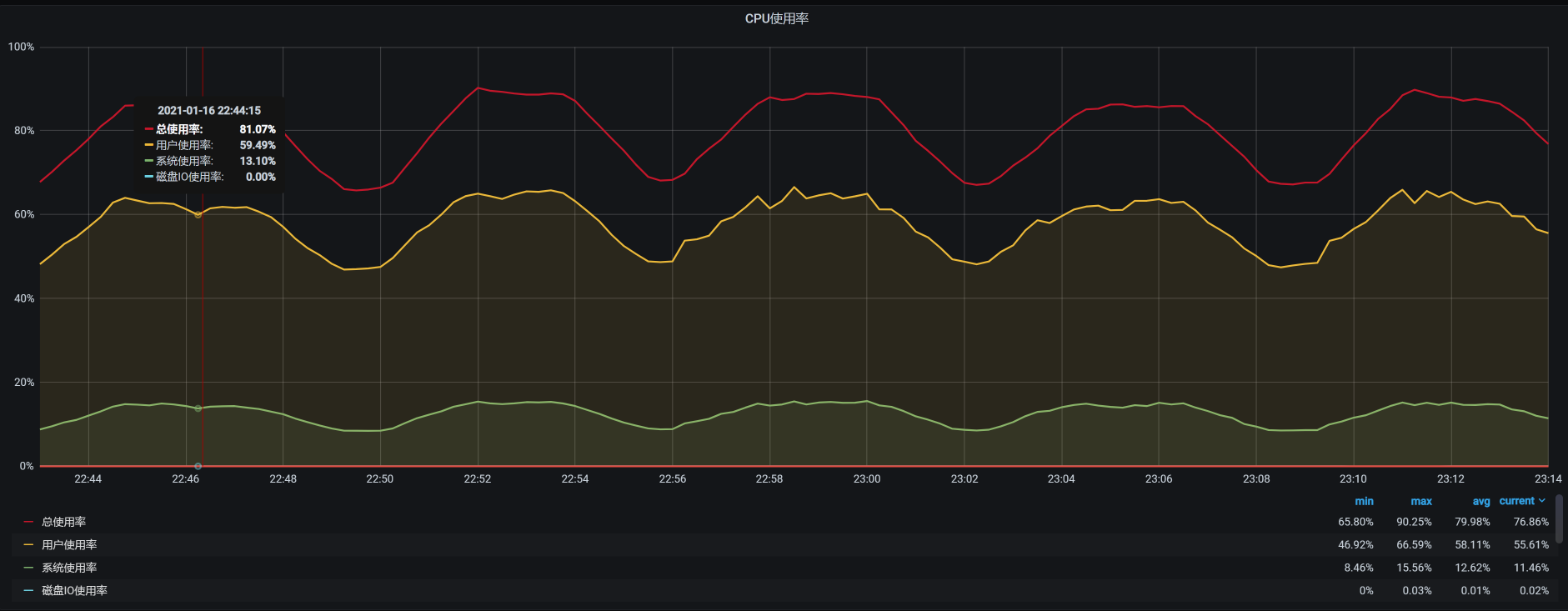Click the 76.86% current value for 总使用率
Image resolution: width=1568 pixels, height=611 pixels.
pyautogui.click(x=1530, y=522)
